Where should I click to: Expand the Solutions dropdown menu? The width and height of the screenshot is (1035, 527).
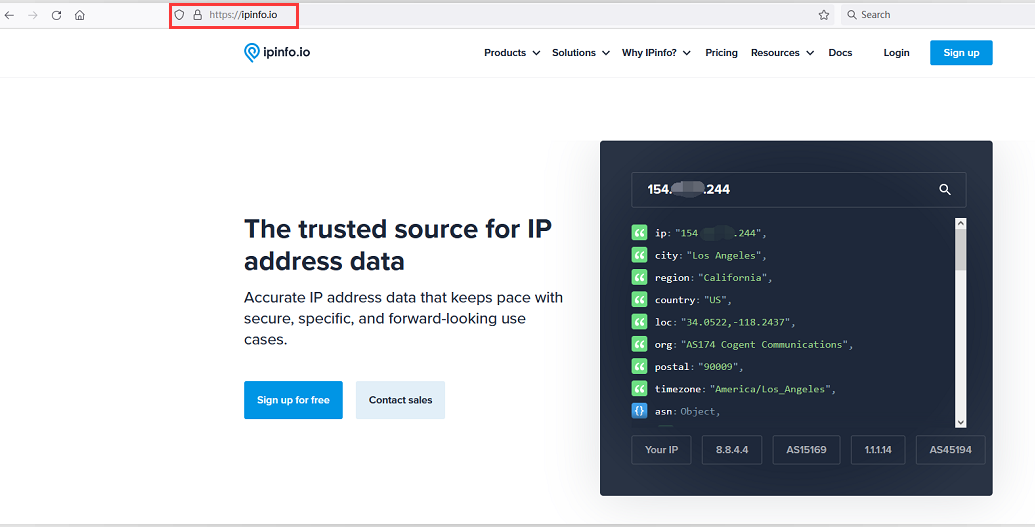(x=581, y=53)
